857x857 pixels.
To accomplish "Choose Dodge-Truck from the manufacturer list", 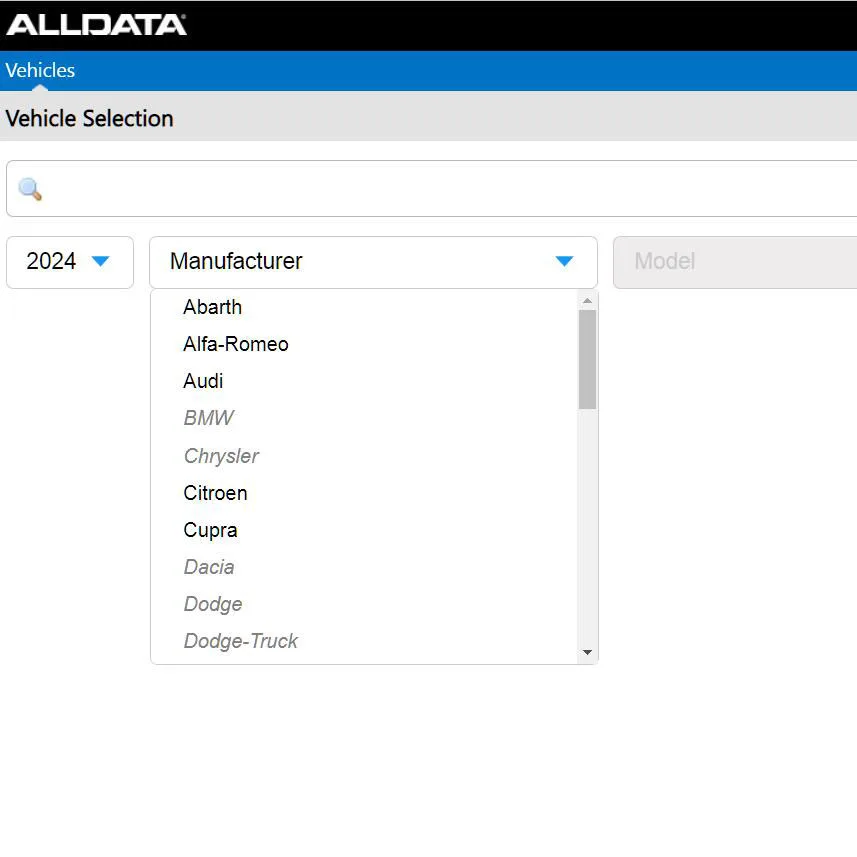I will tap(241, 641).
